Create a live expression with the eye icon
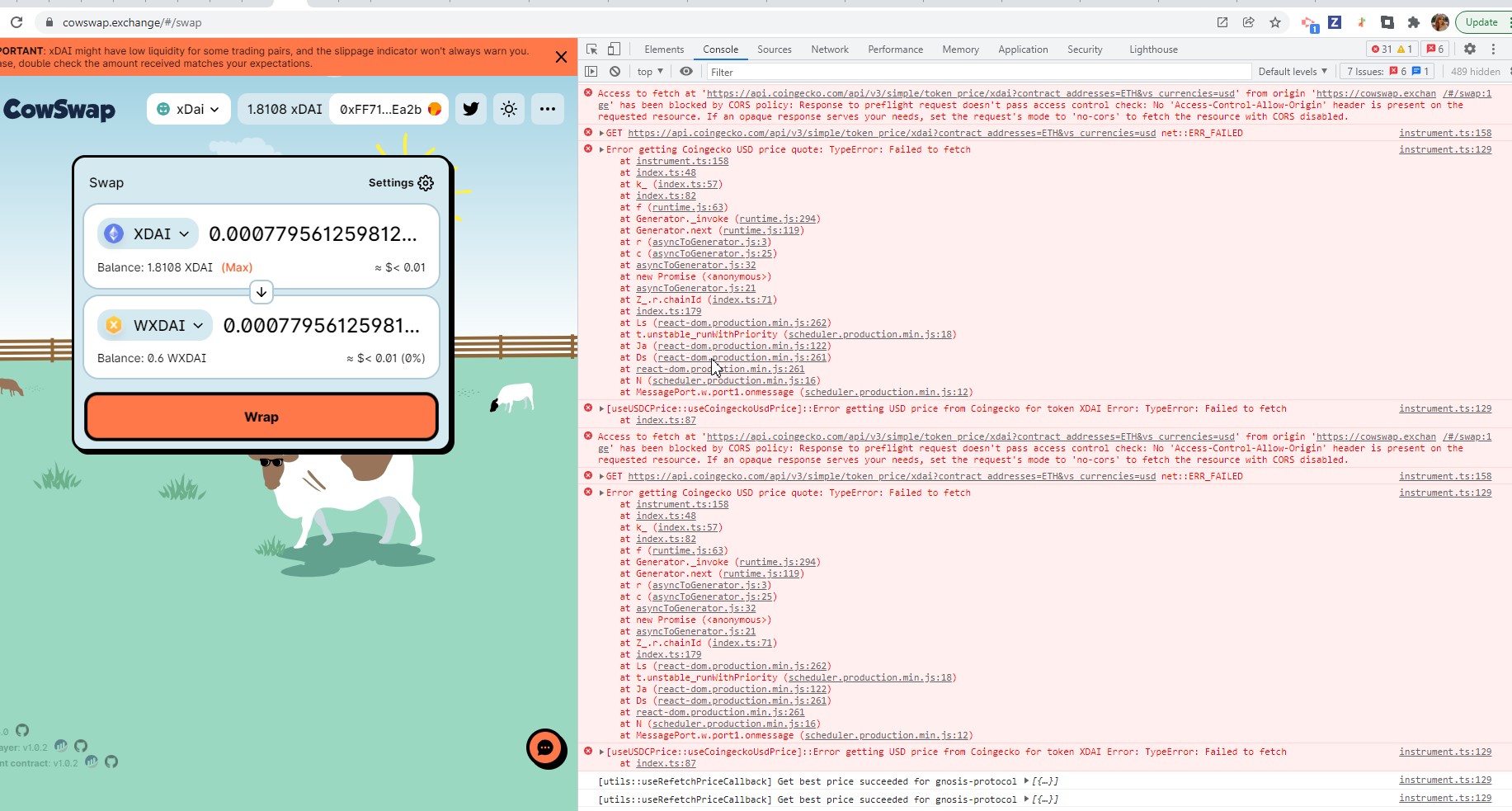Screen dimensions: 1512x811 (686, 72)
